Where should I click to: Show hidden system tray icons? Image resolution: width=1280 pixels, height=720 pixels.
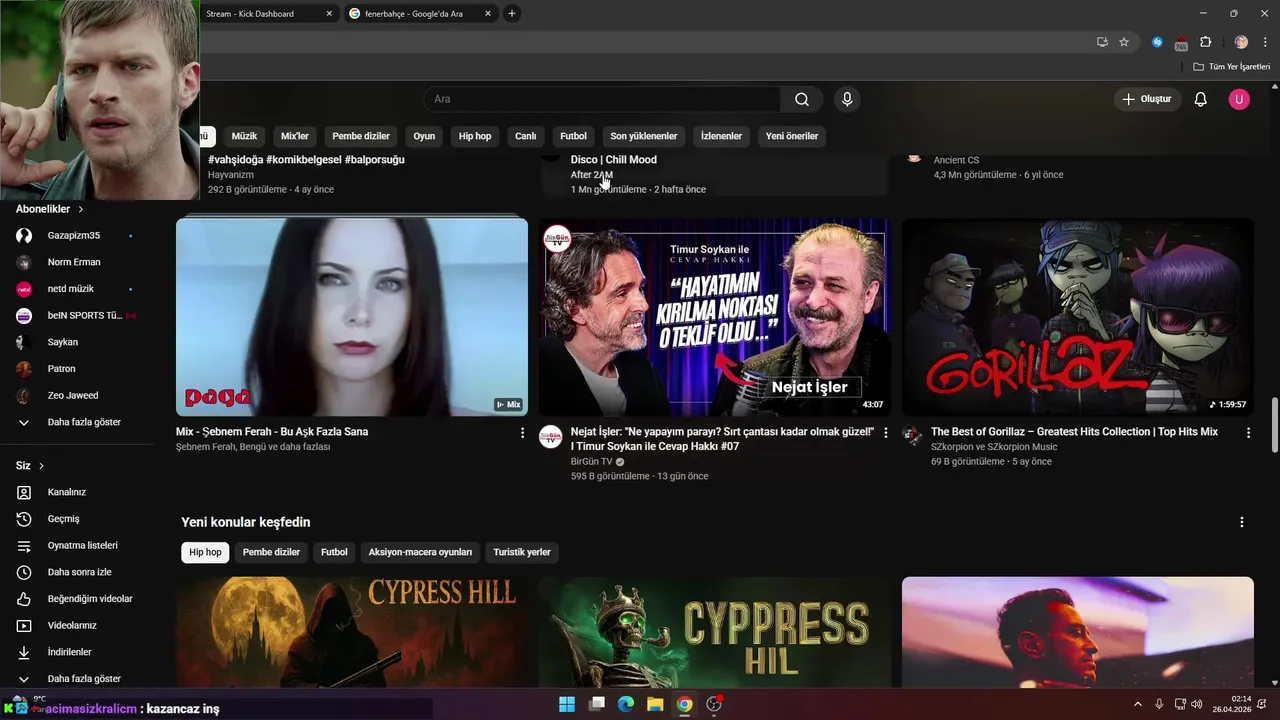[x=1137, y=705]
